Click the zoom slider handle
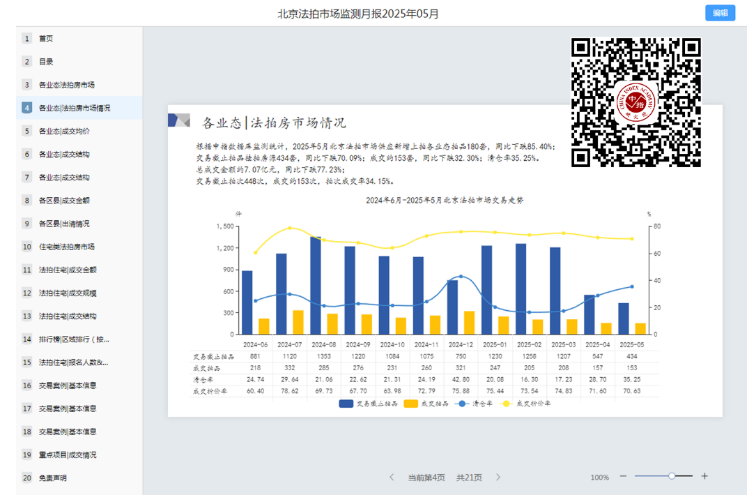 [x=672, y=476]
